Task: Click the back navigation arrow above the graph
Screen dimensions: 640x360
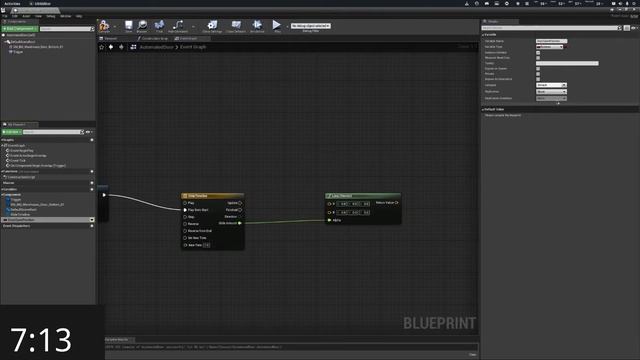Action: point(111,47)
